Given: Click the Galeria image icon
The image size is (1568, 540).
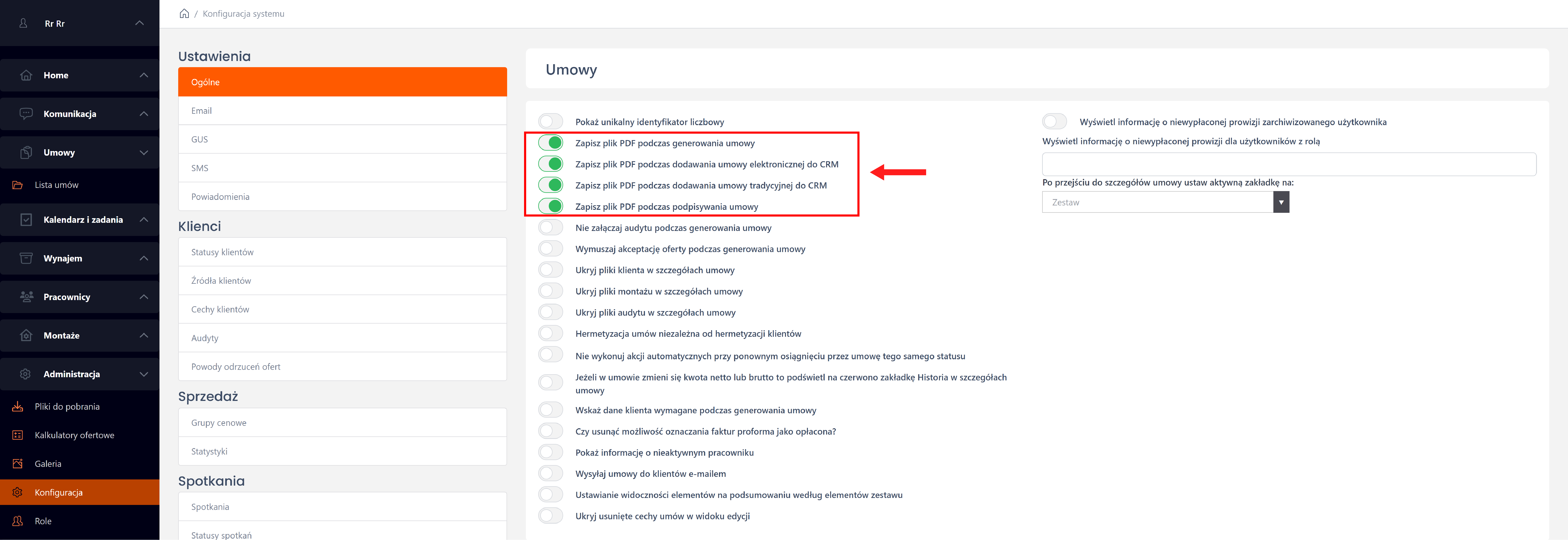Looking at the screenshot, I should [18, 464].
